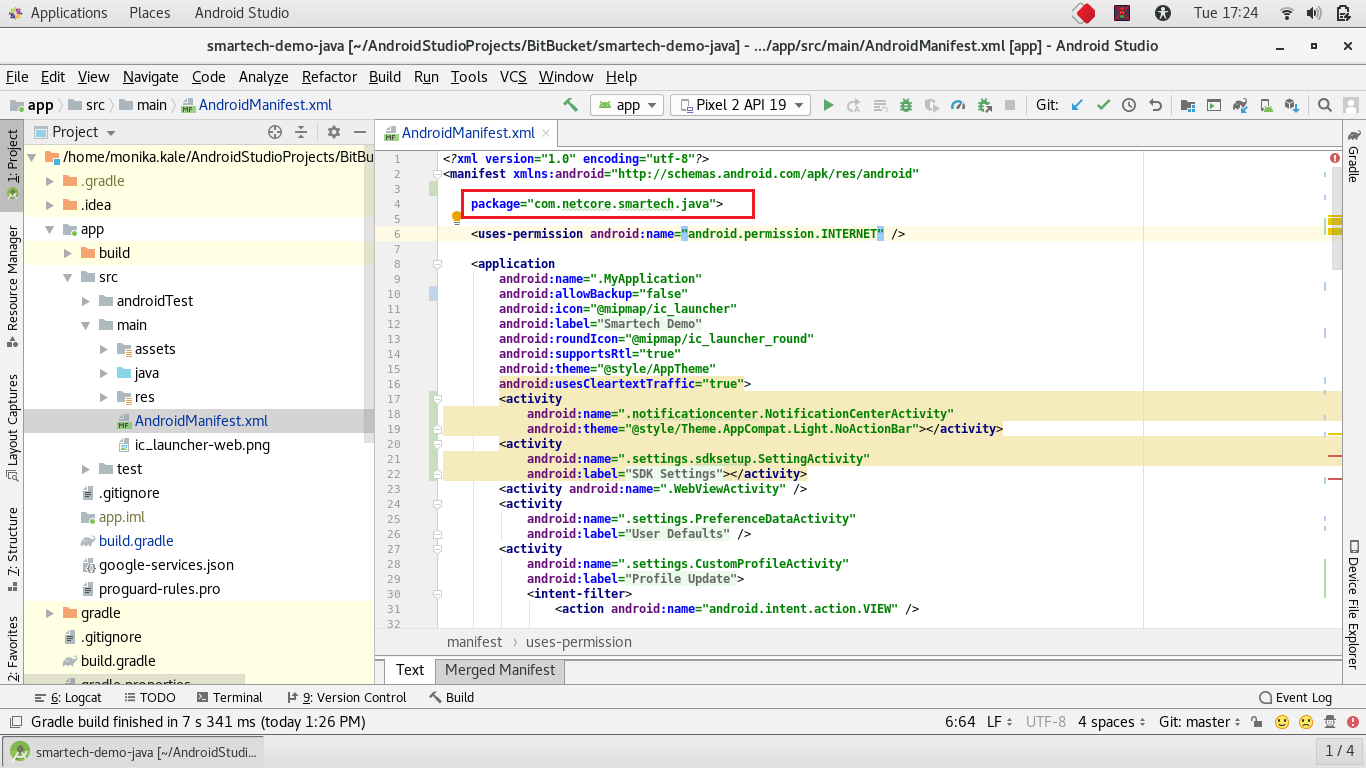Screen dimensions: 1366x768
Task: Hide the Project panel with the minimize icon
Action: pyautogui.click(x=358, y=132)
